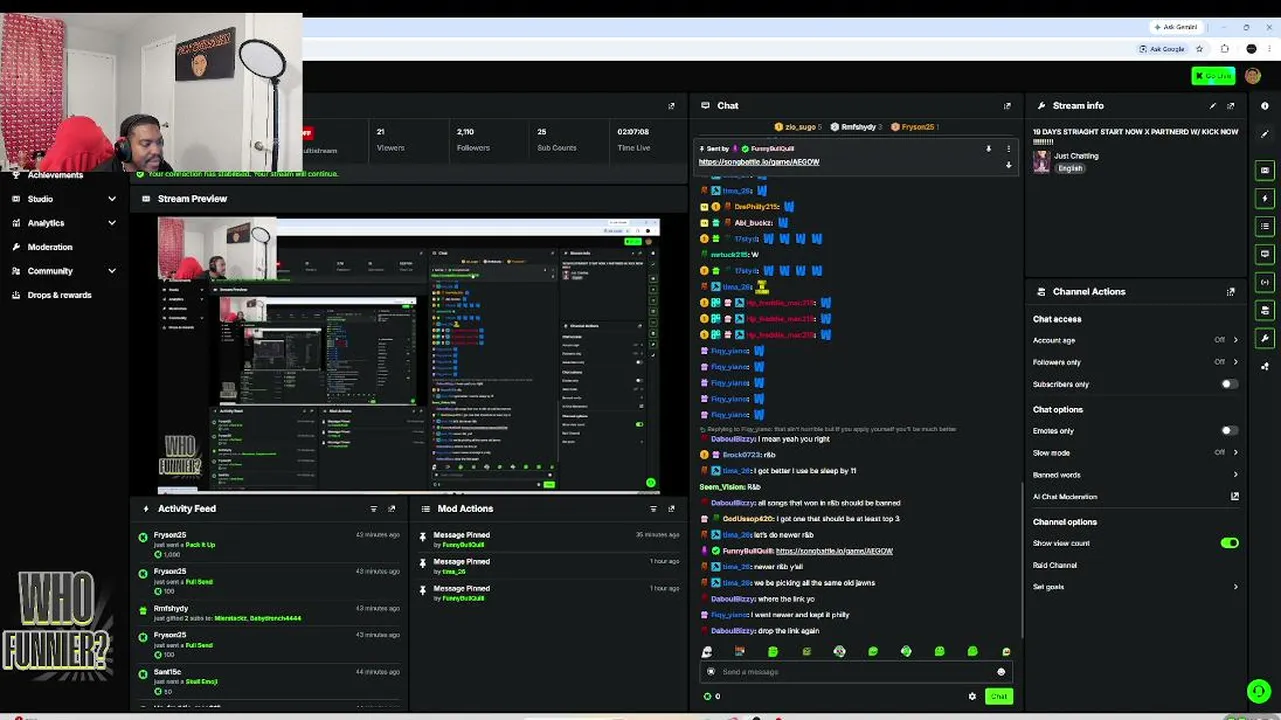Click Fryson25 top gifter name
The image size is (1281, 720).
point(917,127)
